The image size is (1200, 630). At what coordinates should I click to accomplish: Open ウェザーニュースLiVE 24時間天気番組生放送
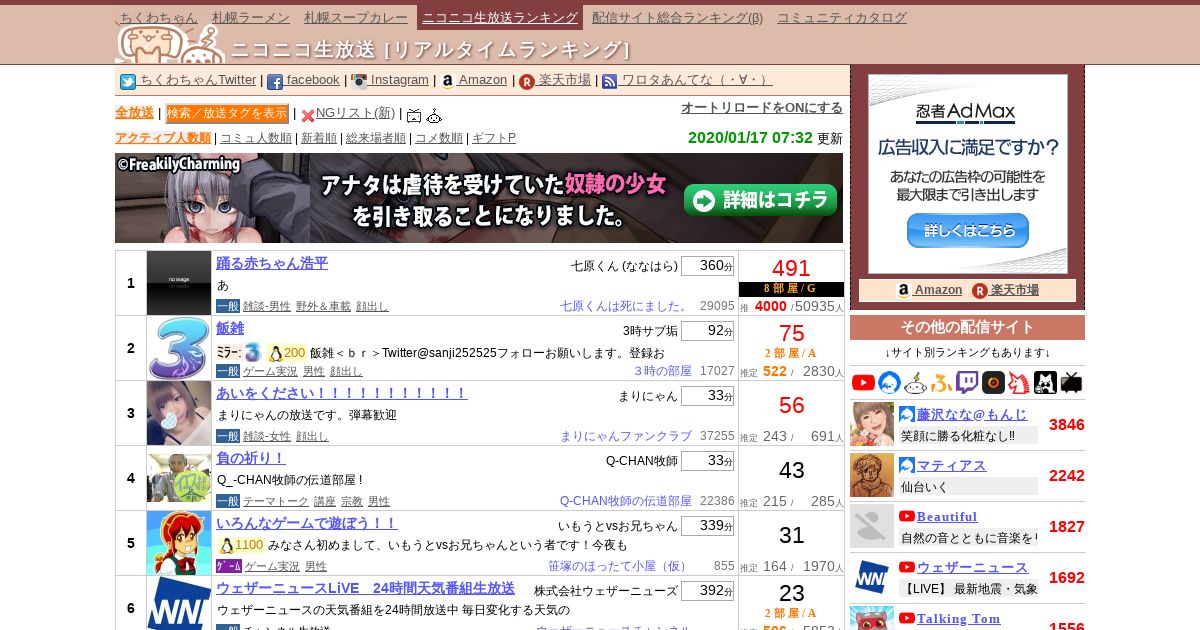[x=365, y=588]
